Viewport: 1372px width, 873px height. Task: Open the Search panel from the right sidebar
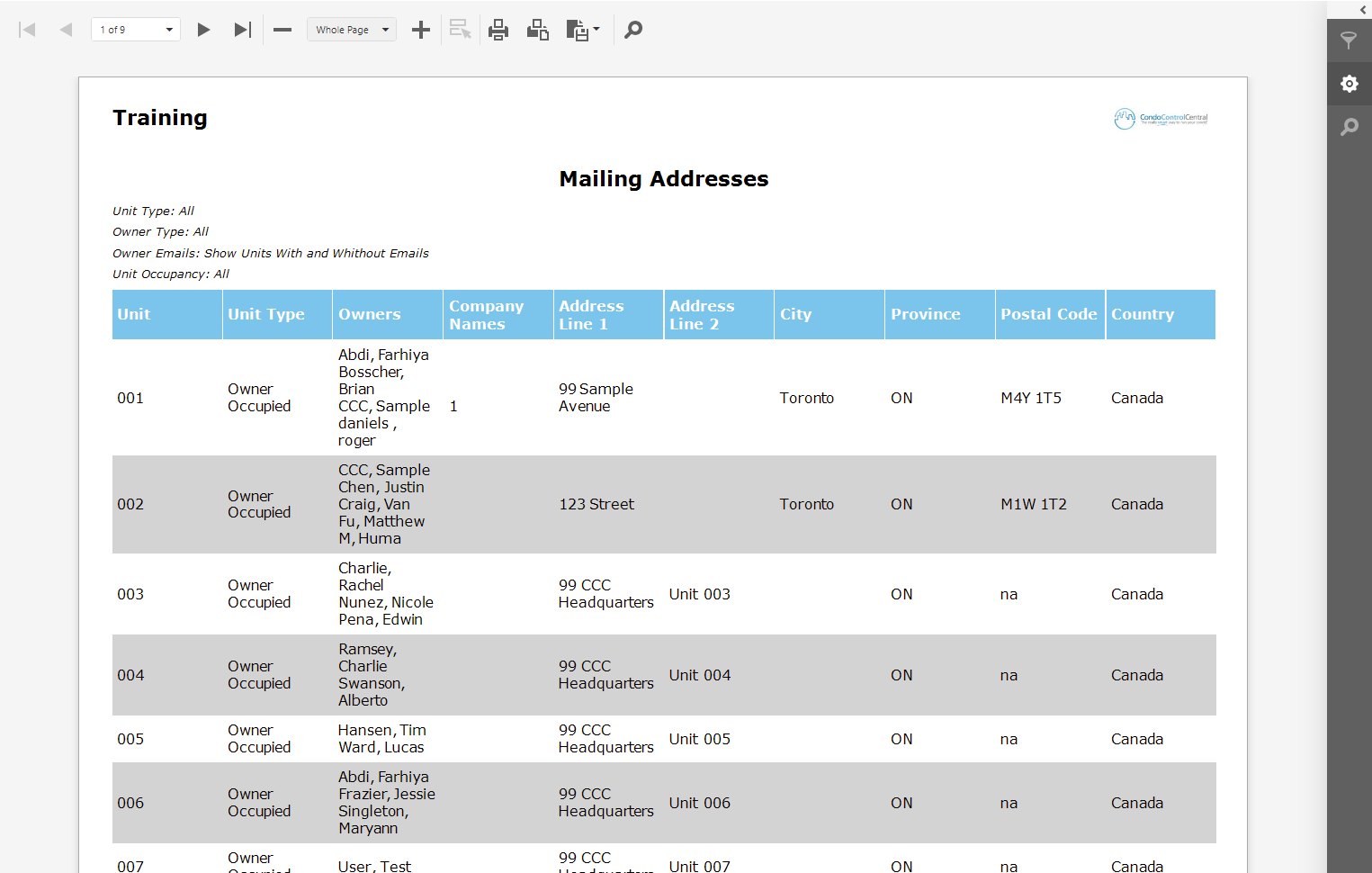(1349, 126)
